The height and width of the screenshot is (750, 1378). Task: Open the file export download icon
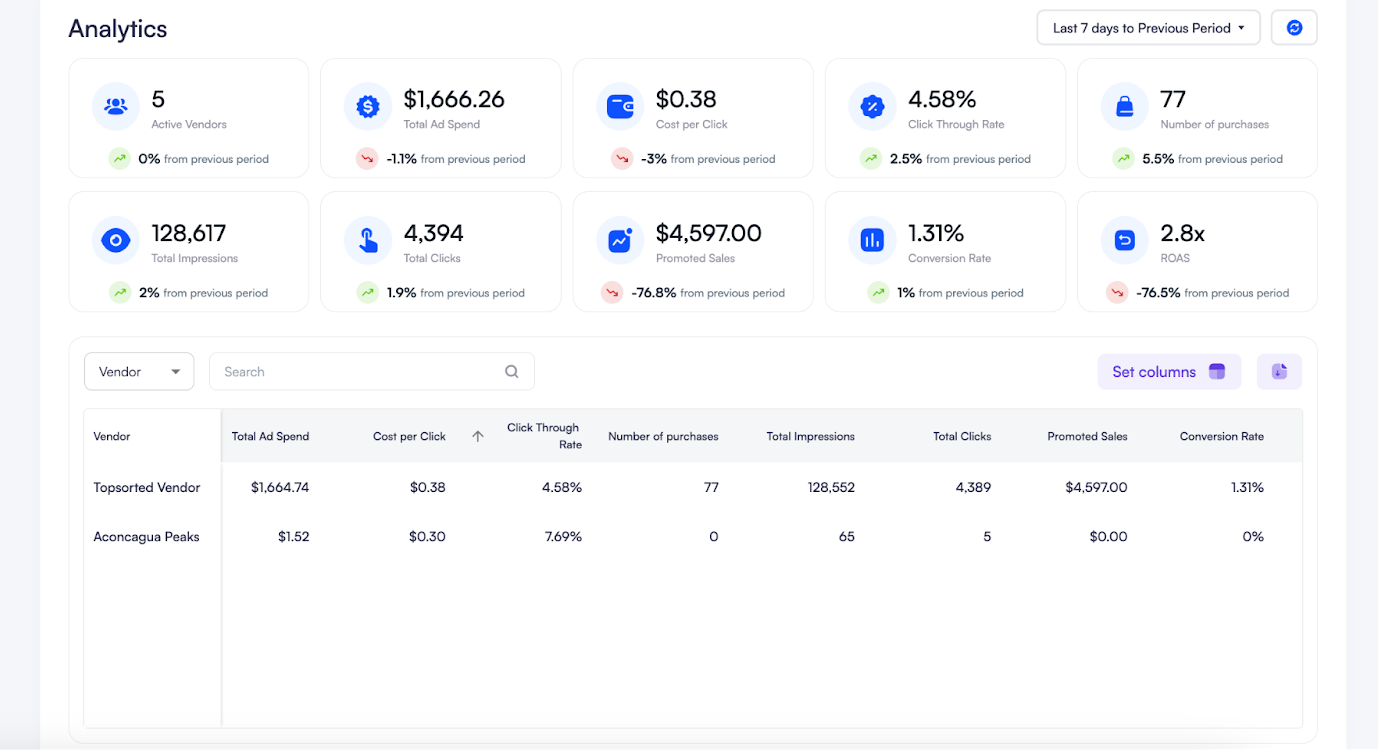point(1279,371)
